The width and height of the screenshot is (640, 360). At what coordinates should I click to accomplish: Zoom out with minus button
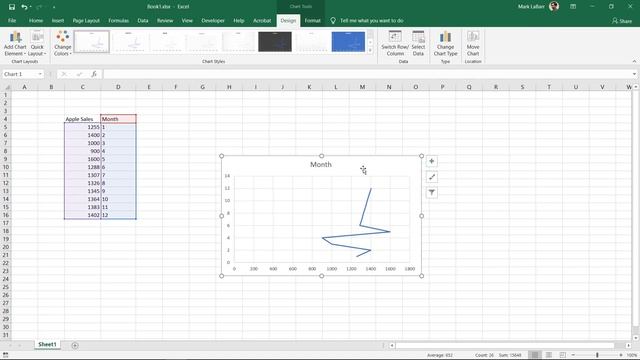pos(573,355)
